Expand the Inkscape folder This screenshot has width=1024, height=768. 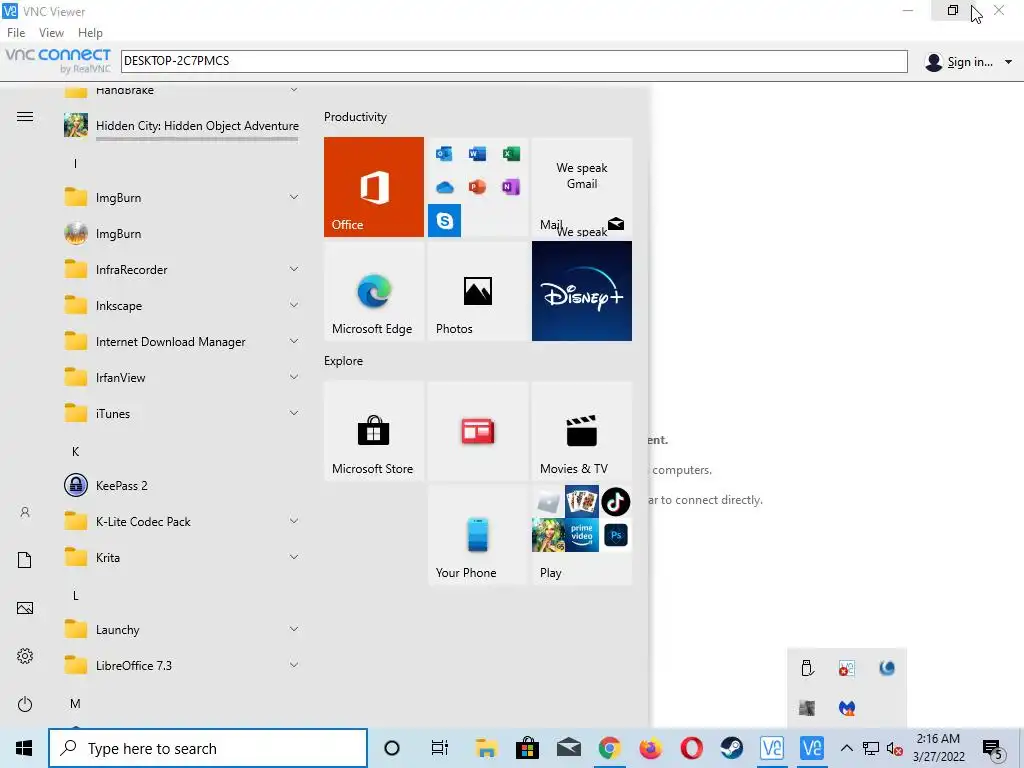click(181, 305)
